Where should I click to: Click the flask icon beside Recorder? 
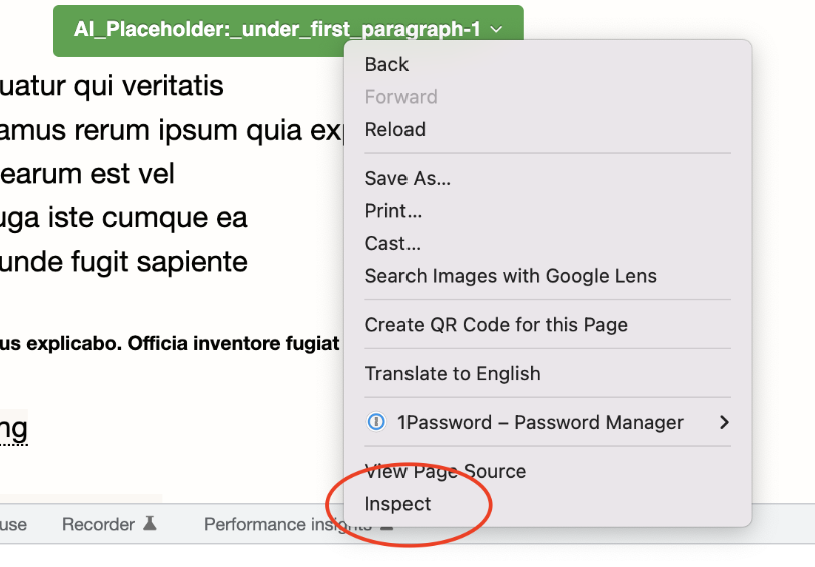pos(150,524)
